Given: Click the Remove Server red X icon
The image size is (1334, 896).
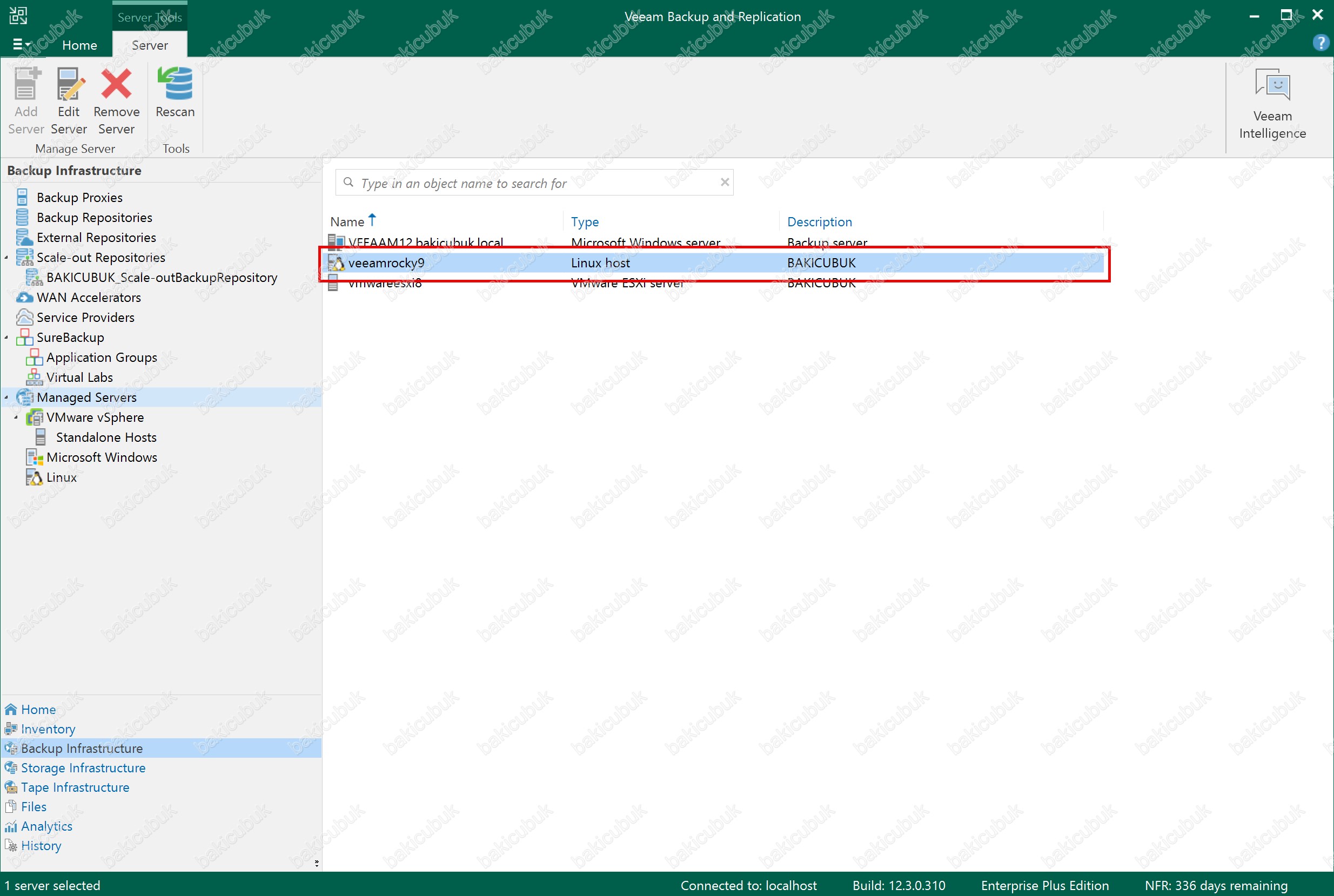Looking at the screenshot, I should [116, 84].
